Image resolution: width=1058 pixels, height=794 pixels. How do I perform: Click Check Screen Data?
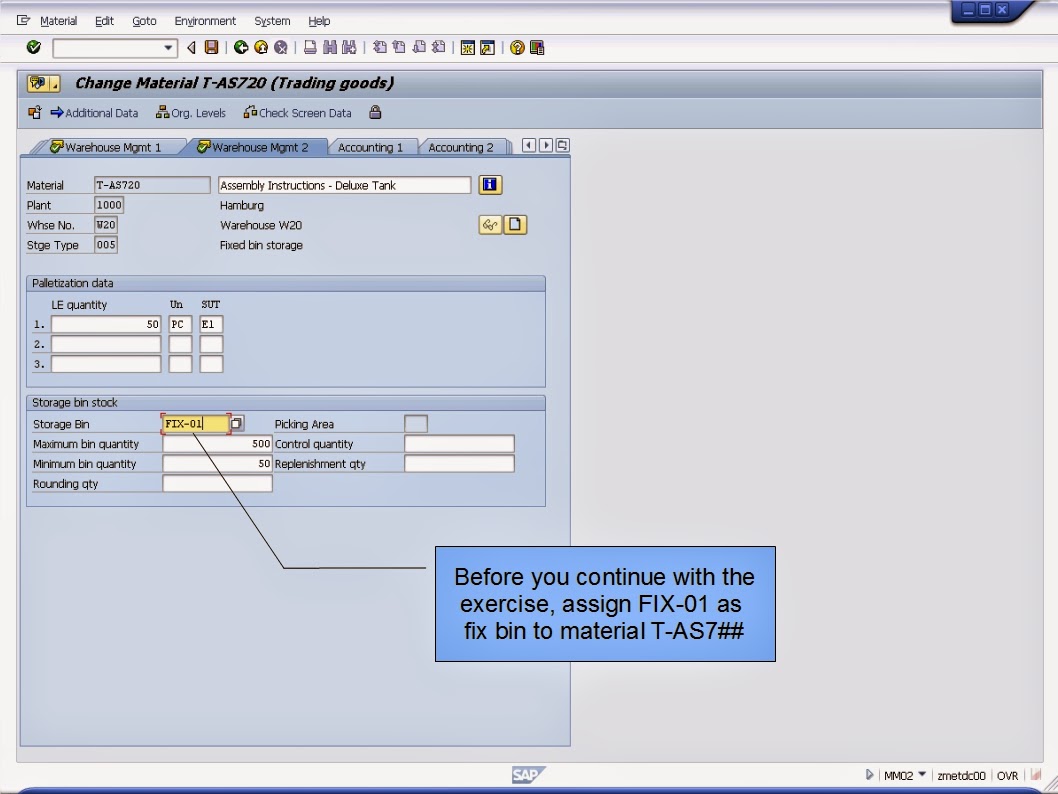click(298, 113)
